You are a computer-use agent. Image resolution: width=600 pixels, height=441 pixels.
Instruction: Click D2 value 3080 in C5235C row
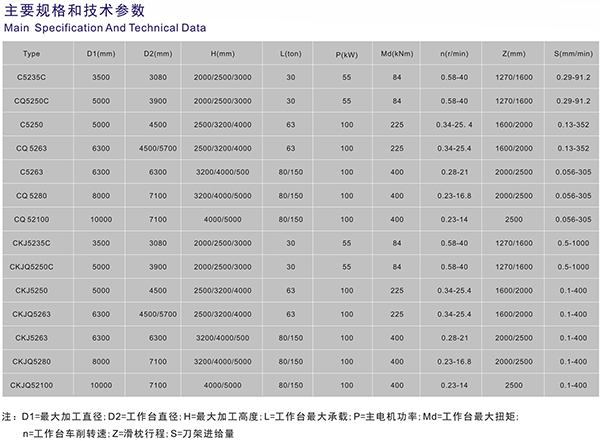click(158, 77)
